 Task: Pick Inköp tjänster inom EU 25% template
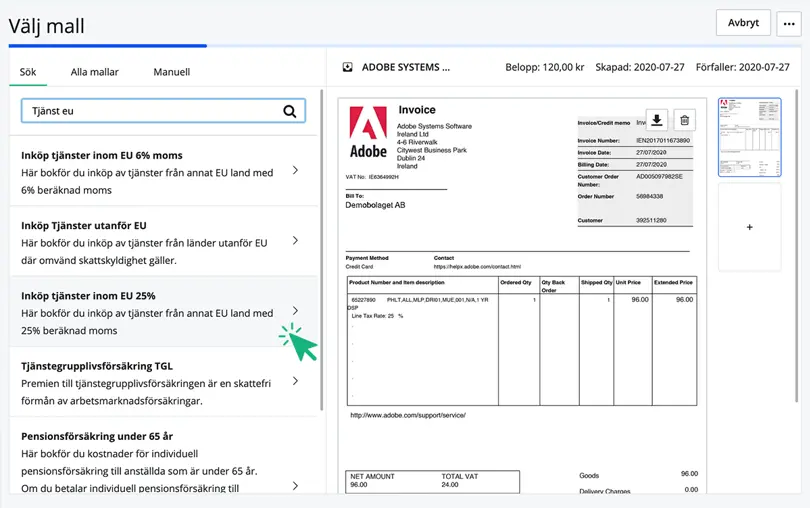click(x=163, y=313)
